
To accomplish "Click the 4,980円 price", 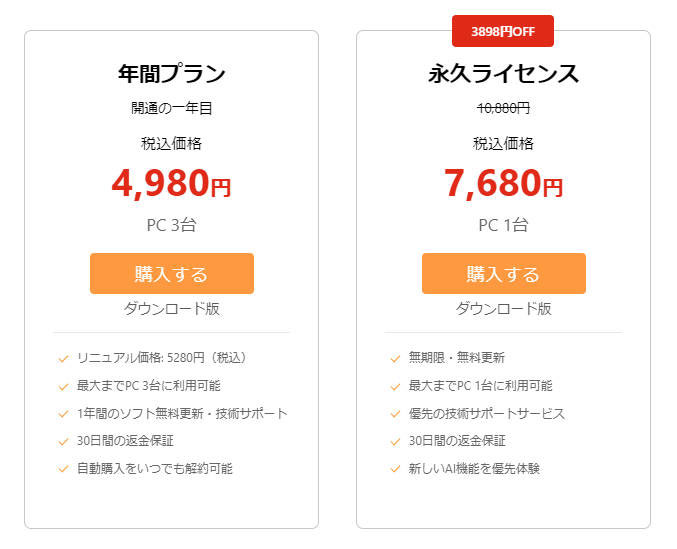I will click(171, 184).
